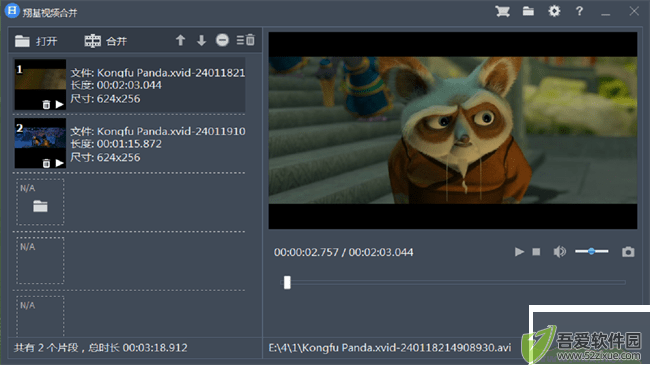The width and height of the screenshot is (650, 365).
Task: Delete clip 1 via its trash icon
Action: click(x=46, y=105)
